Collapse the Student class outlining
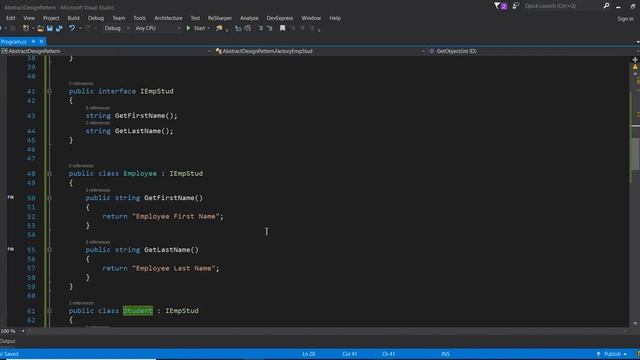Screen dimensions: 640x360 point(49,311)
